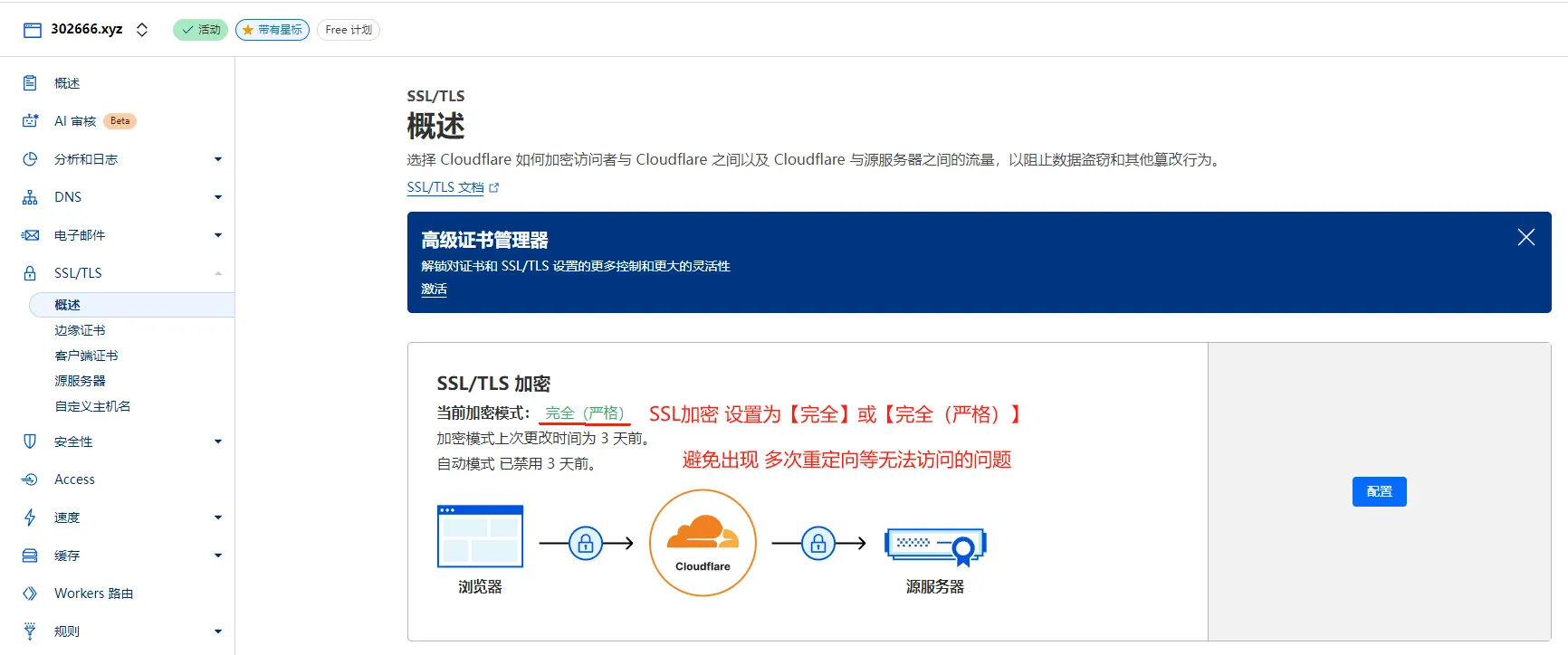Click the 源服务器 certificate server illustration
The height and width of the screenshot is (655, 1568).
tap(936, 546)
